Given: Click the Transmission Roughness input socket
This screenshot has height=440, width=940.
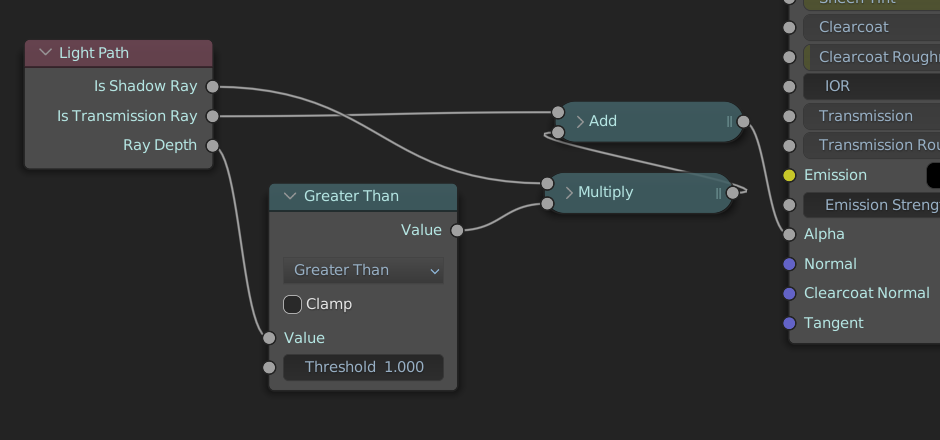Looking at the screenshot, I should click(790, 145).
